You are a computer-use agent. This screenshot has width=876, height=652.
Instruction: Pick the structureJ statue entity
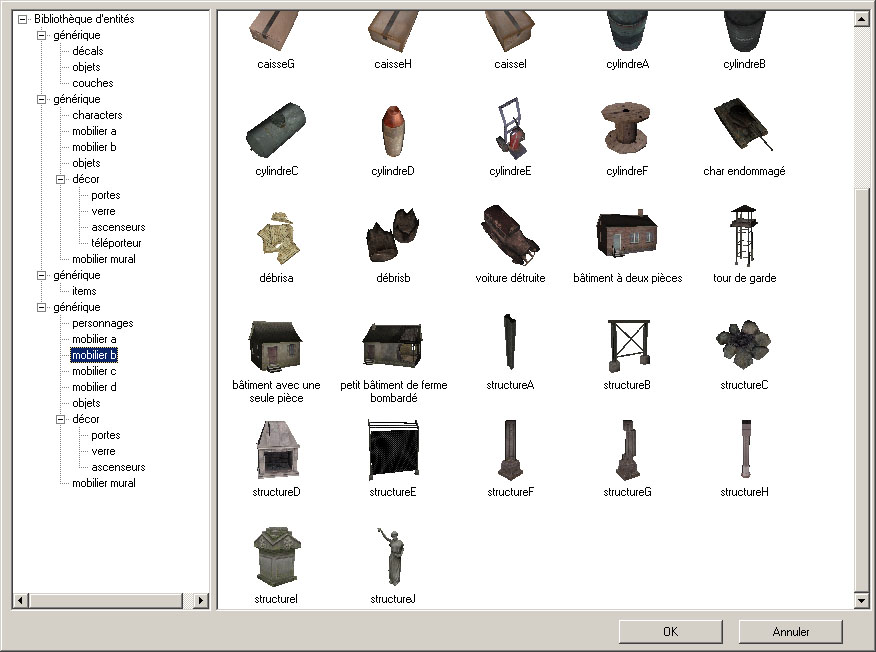coord(393,565)
